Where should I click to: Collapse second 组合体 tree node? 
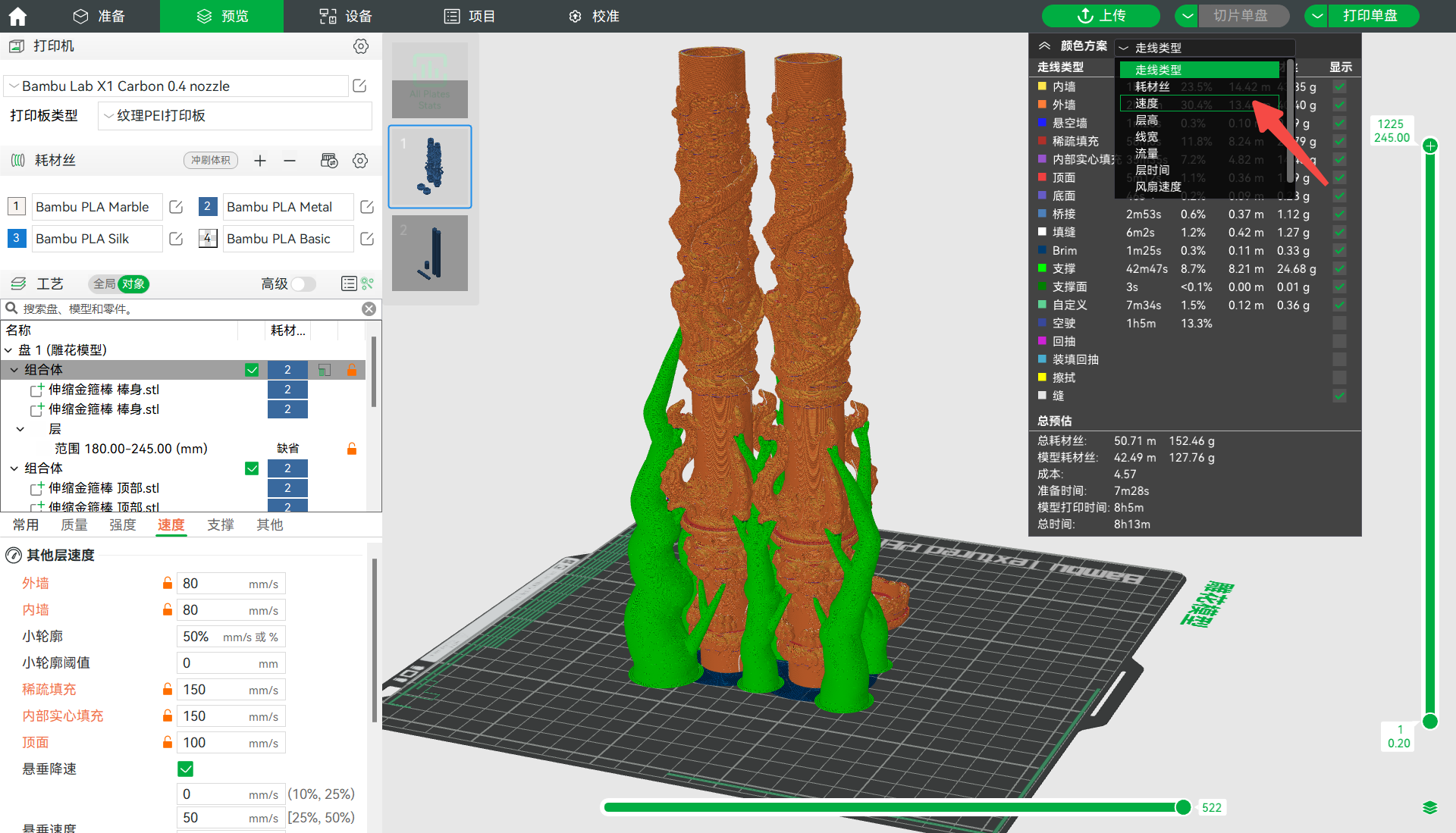click(14, 468)
